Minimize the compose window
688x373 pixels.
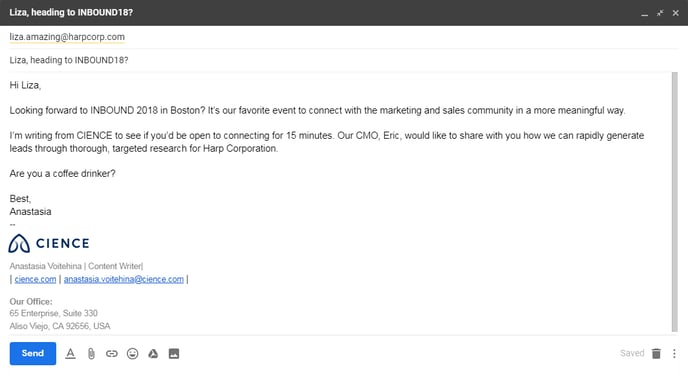(x=644, y=13)
